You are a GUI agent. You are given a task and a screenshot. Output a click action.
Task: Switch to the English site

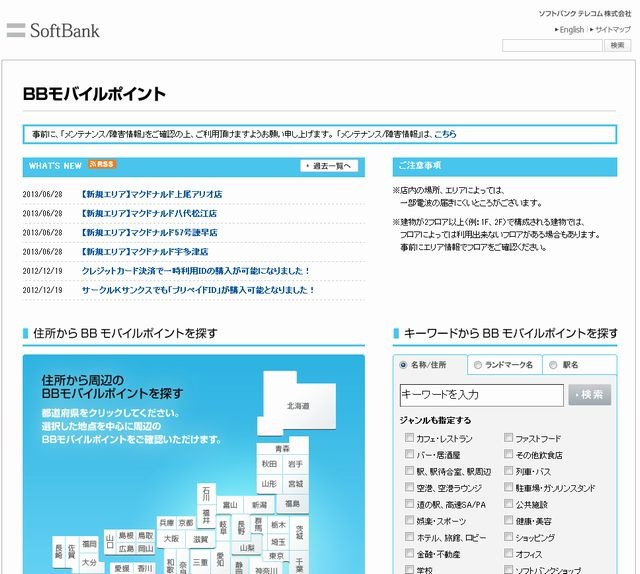[x=570, y=30]
